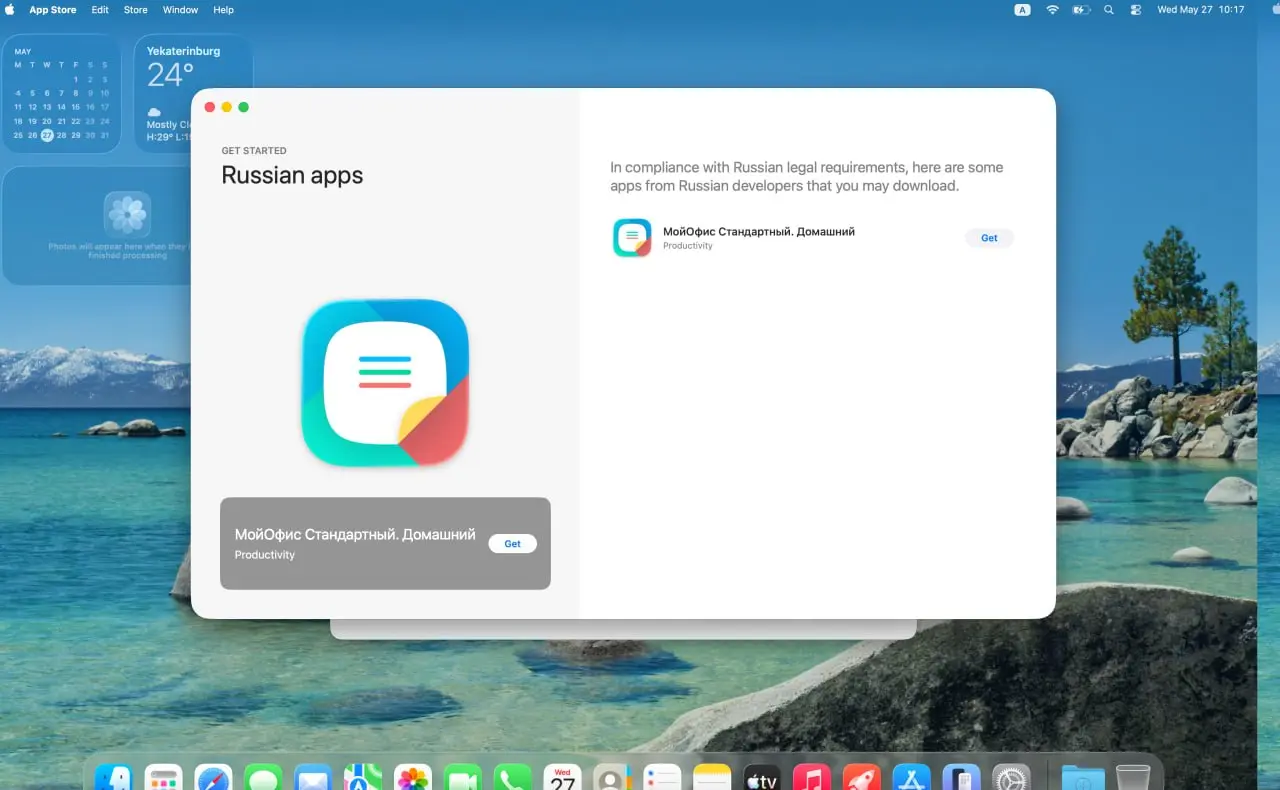Open the Wi-Fi status menu
This screenshot has height=790, width=1280.
coord(1052,10)
